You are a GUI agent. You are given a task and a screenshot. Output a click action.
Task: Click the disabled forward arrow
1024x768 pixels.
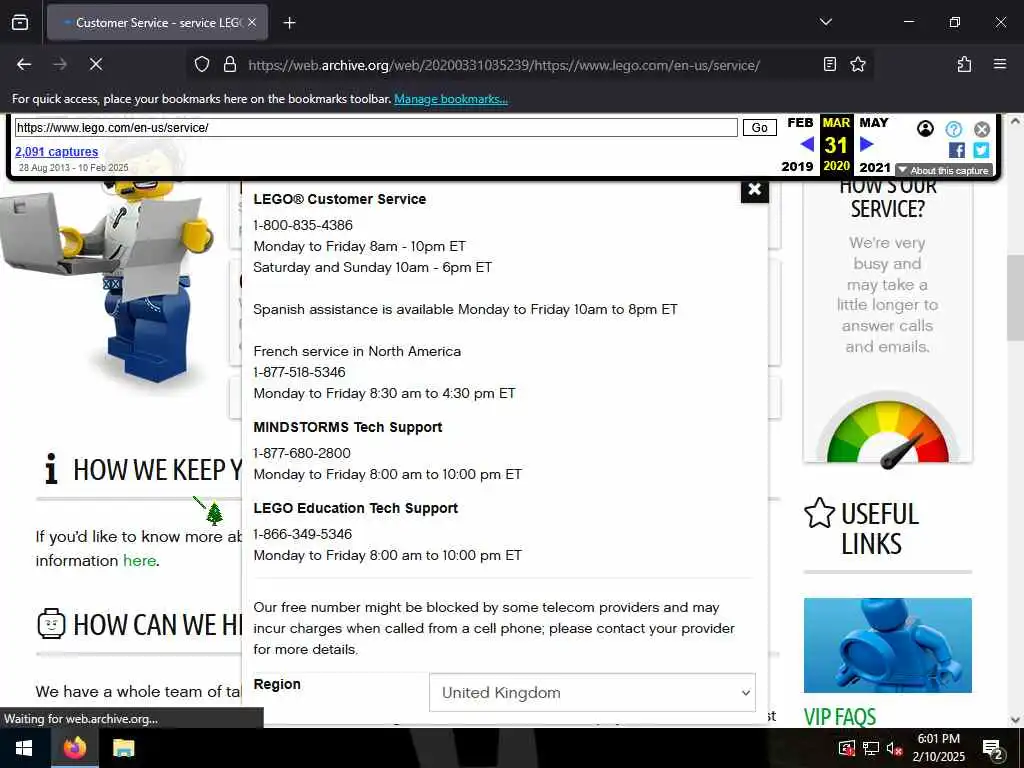pos(59,64)
